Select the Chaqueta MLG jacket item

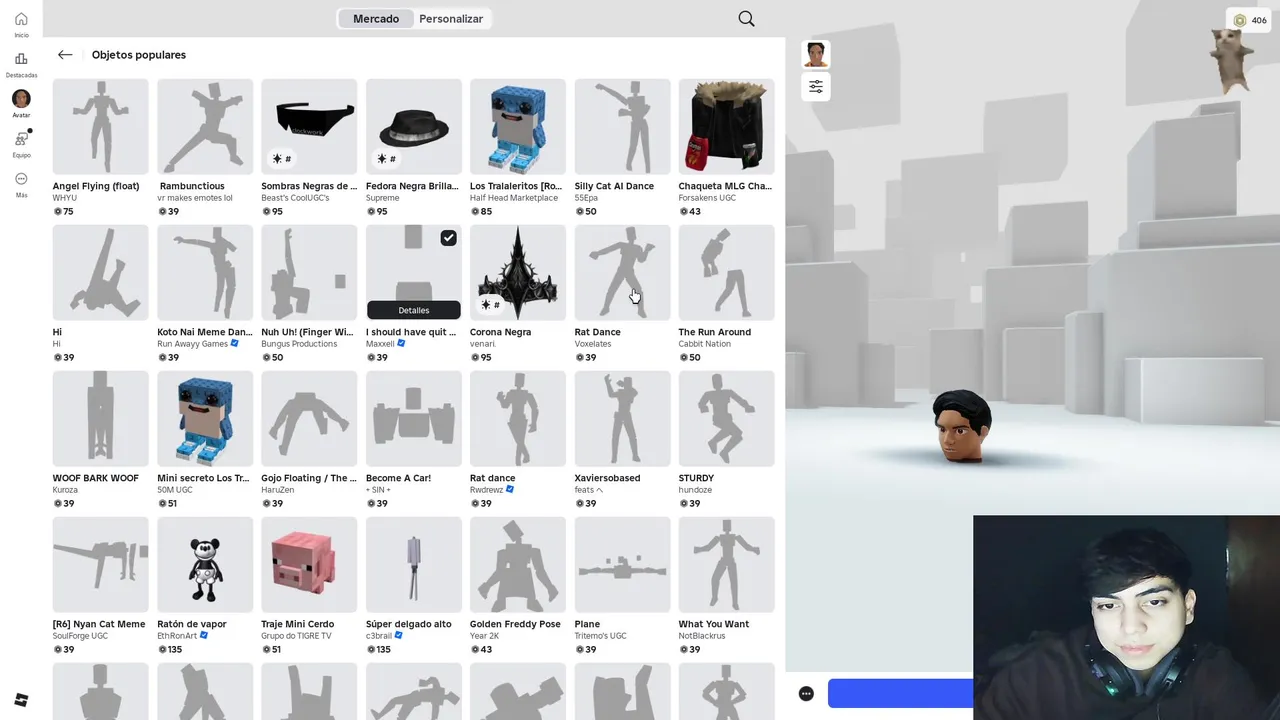[x=727, y=127]
